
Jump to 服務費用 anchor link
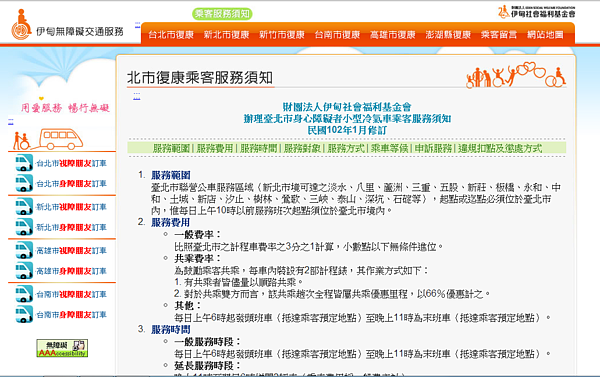click(215, 148)
